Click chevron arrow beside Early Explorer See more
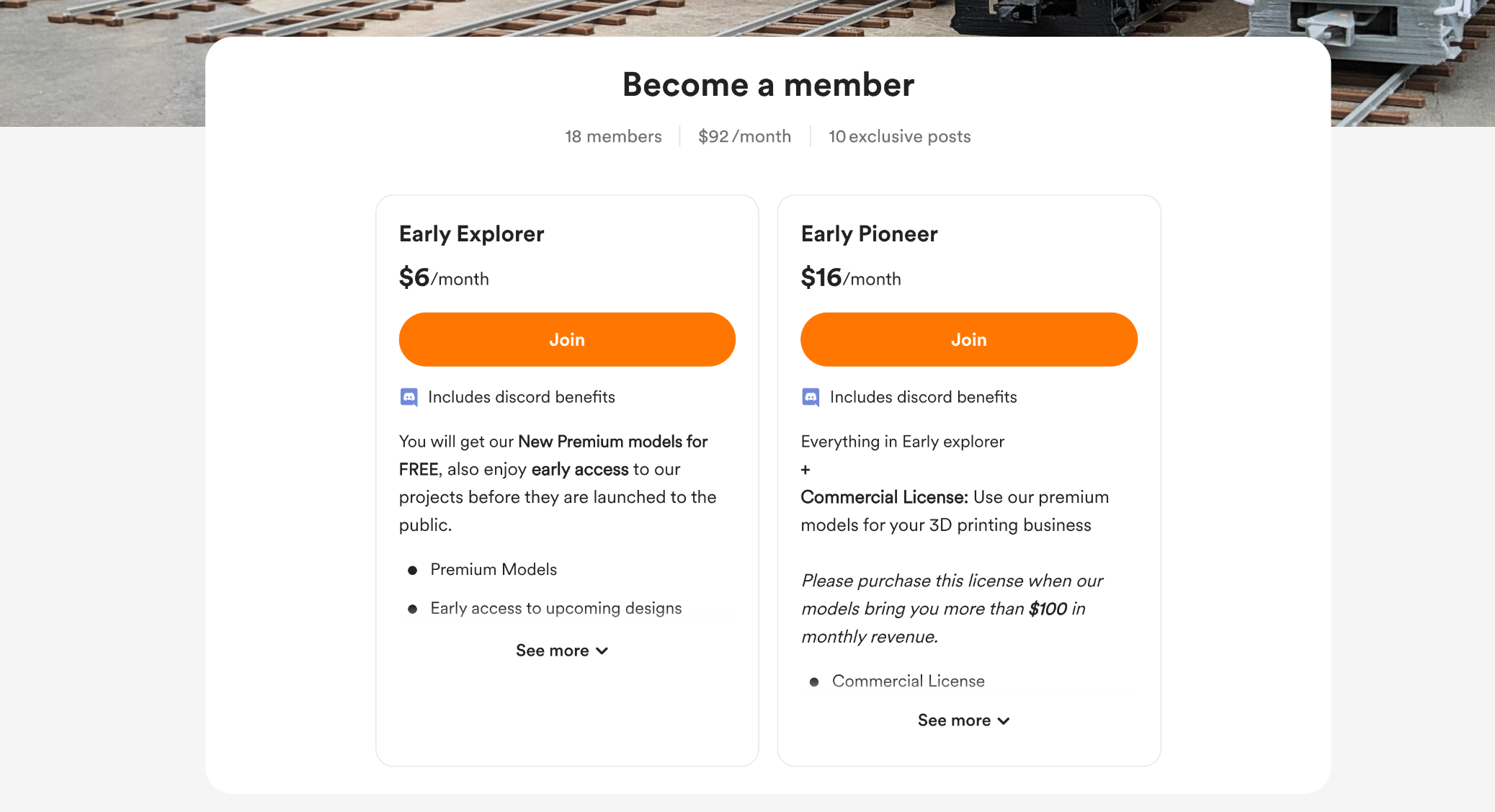1495x812 pixels. pos(602,651)
